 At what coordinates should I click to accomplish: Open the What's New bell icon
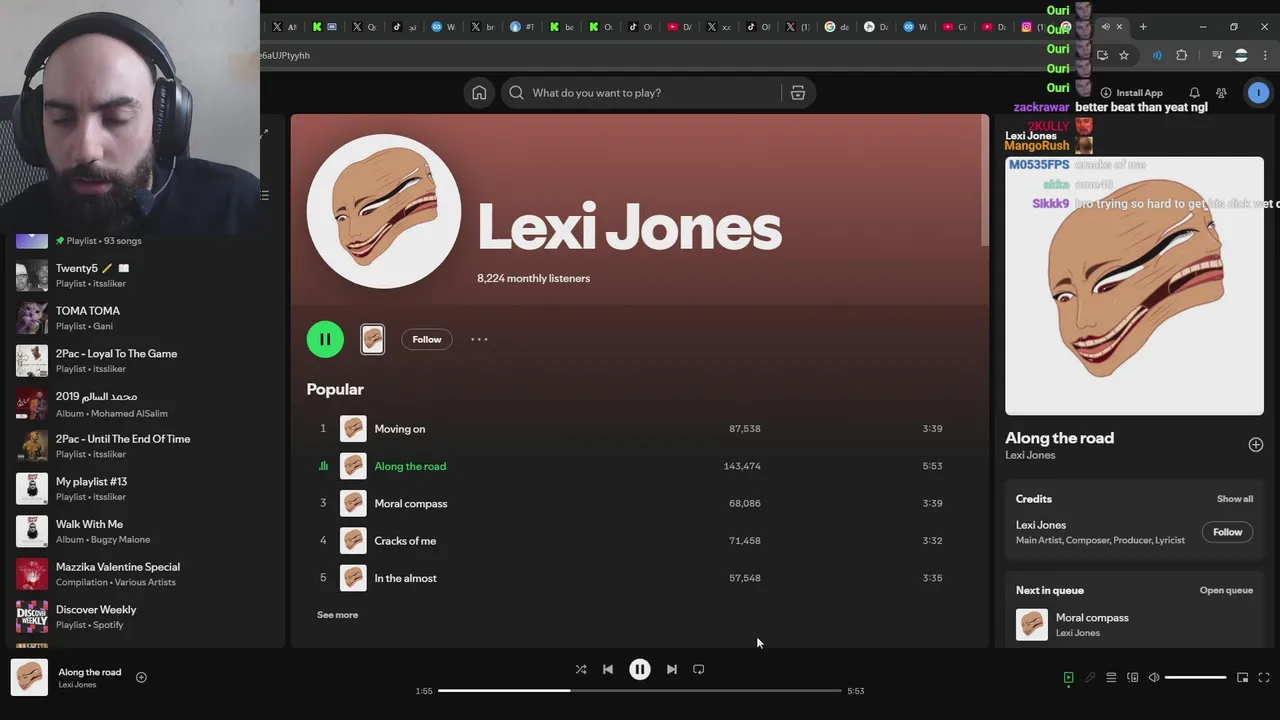(1194, 93)
